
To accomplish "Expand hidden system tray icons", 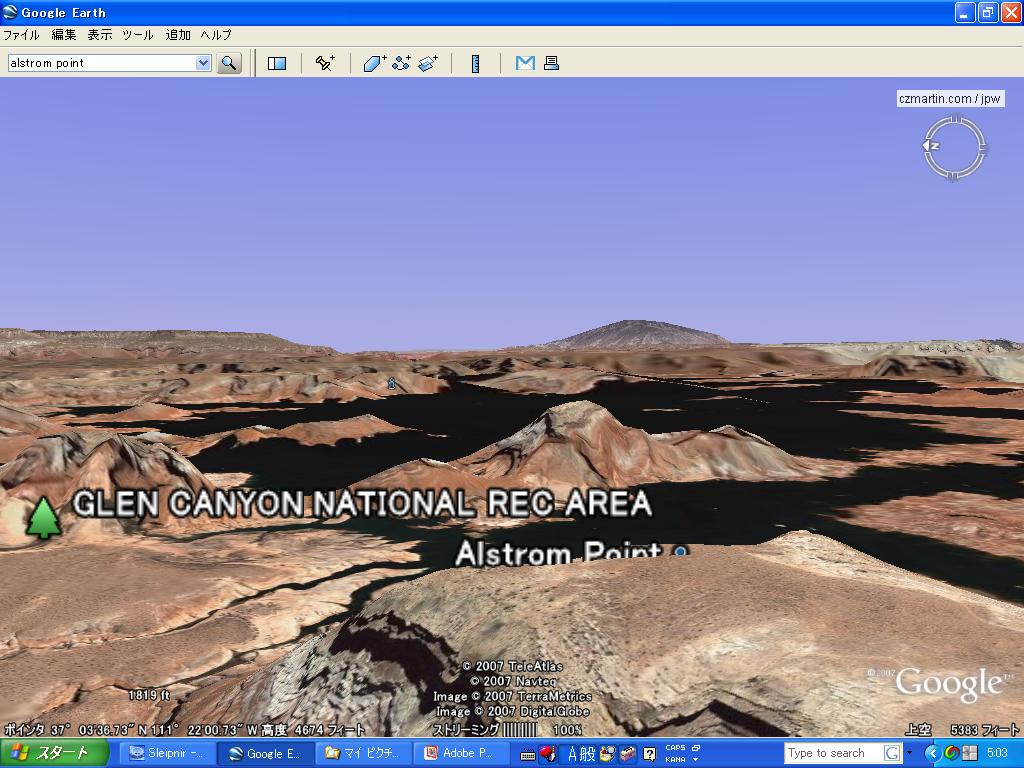I will [x=933, y=753].
